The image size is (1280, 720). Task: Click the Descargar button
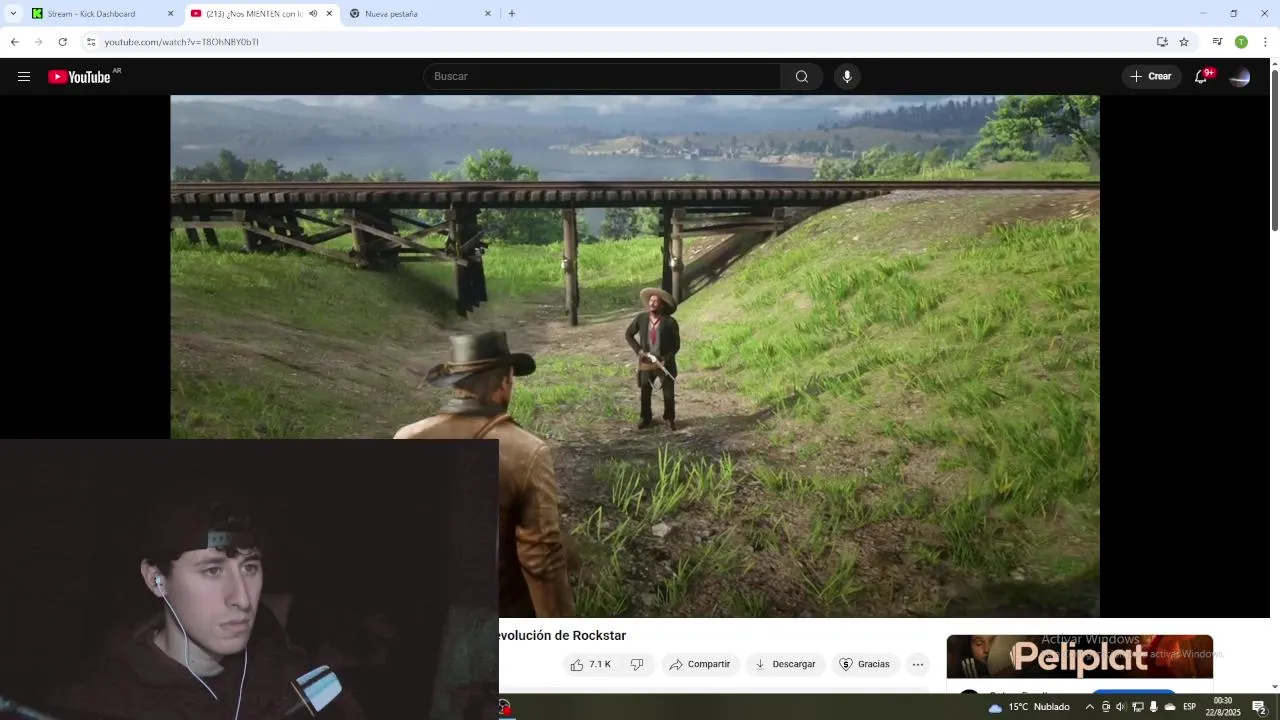[785, 664]
